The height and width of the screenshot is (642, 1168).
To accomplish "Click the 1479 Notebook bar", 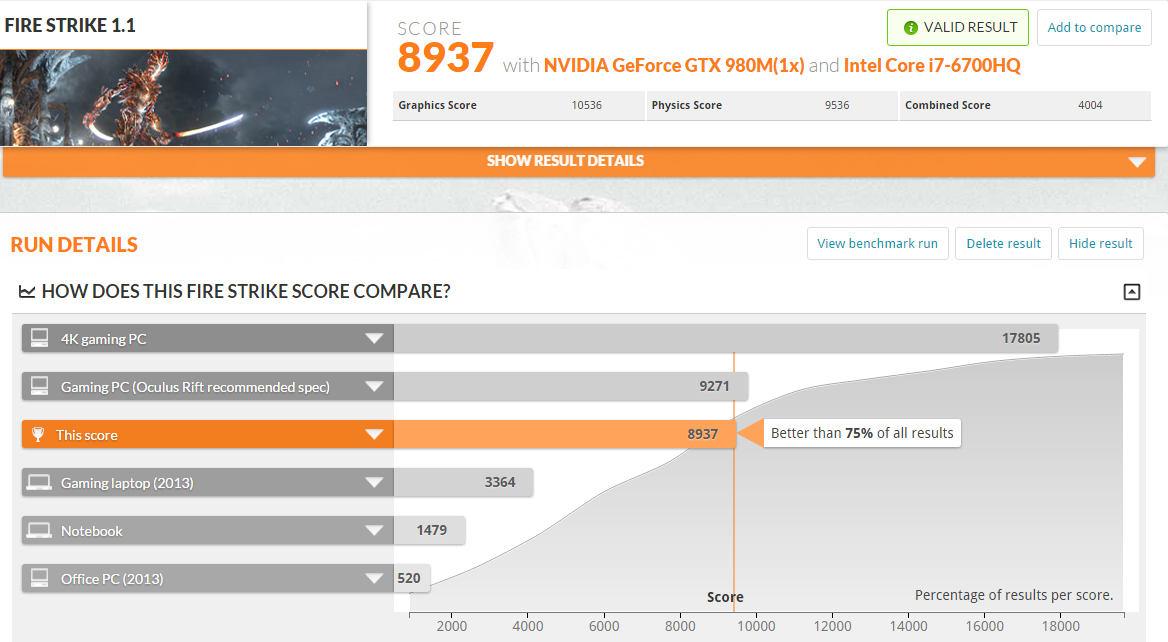I will click(430, 530).
